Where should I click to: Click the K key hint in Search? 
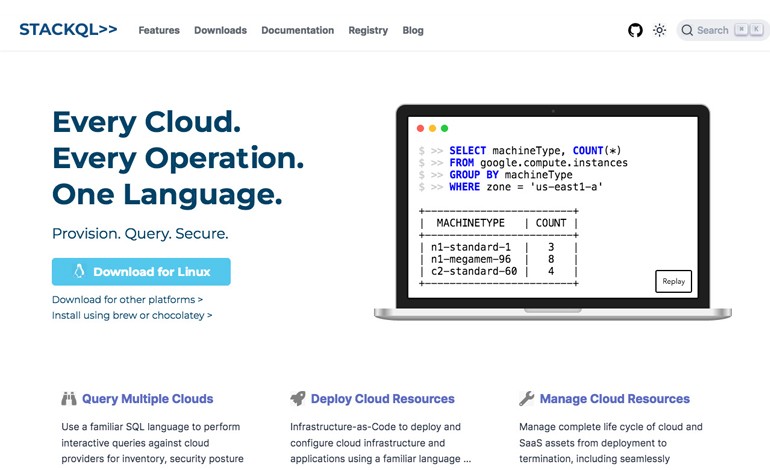point(756,29)
